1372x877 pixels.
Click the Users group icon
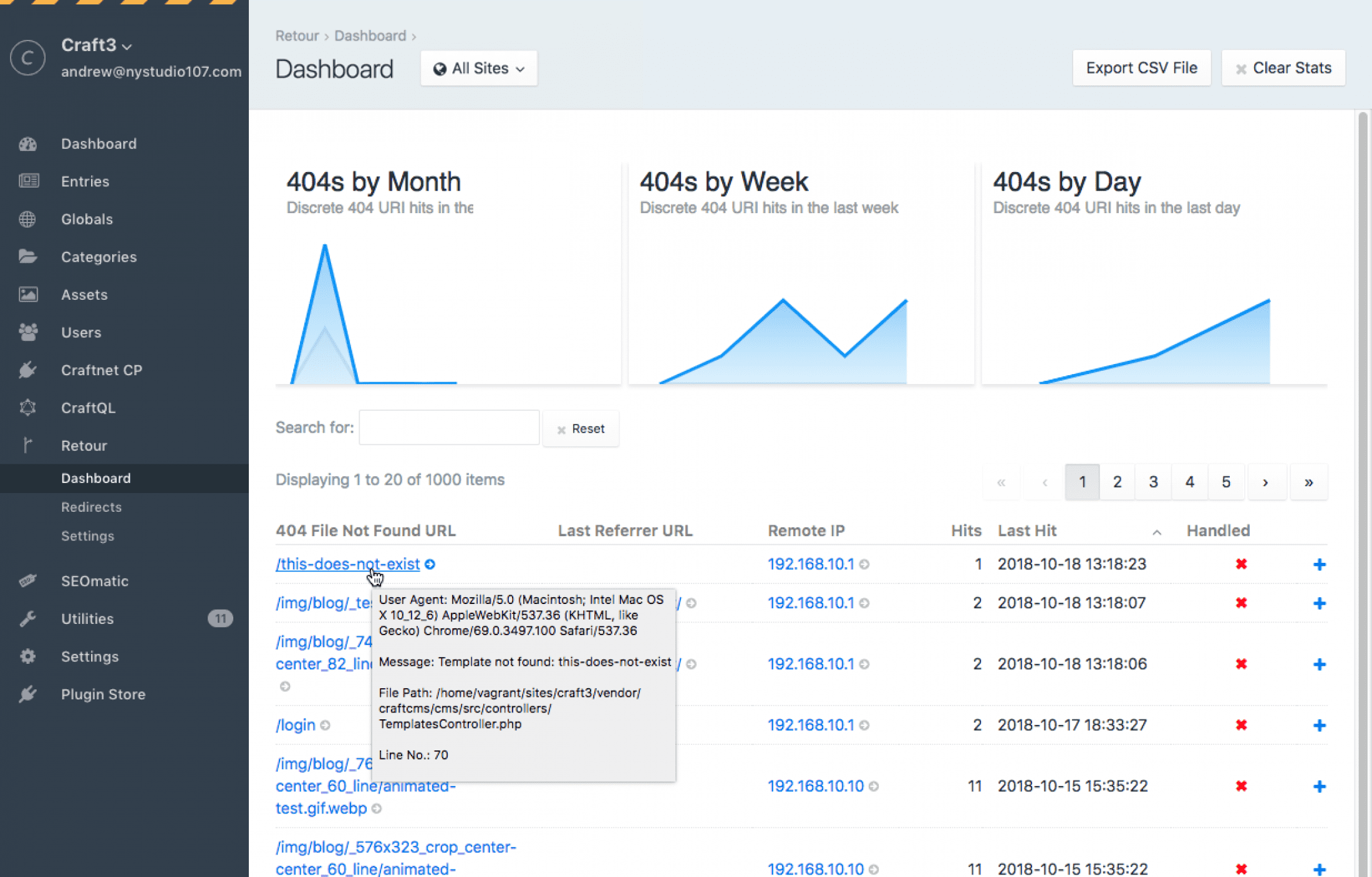tap(28, 332)
